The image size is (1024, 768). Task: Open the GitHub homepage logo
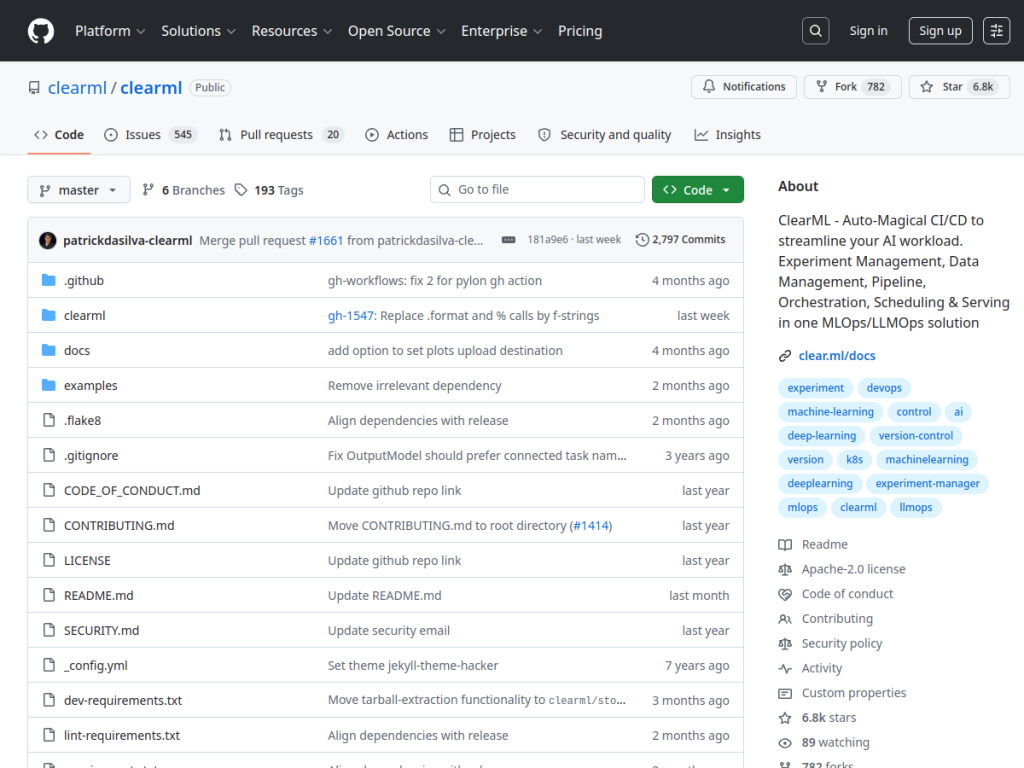pyautogui.click(x=40, y=31)
